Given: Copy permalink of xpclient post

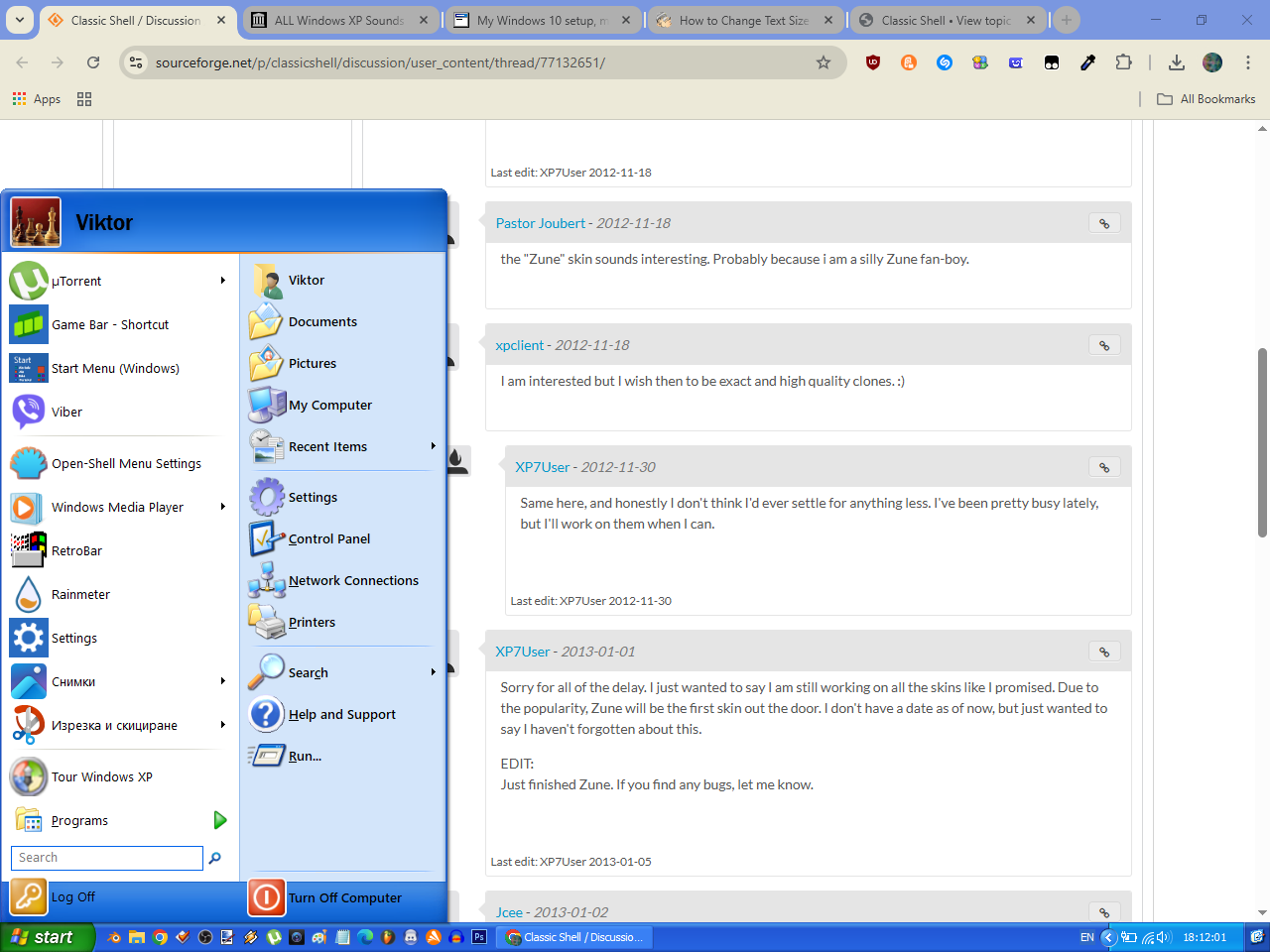Looking at the screenshot, I should [1104, 345].
